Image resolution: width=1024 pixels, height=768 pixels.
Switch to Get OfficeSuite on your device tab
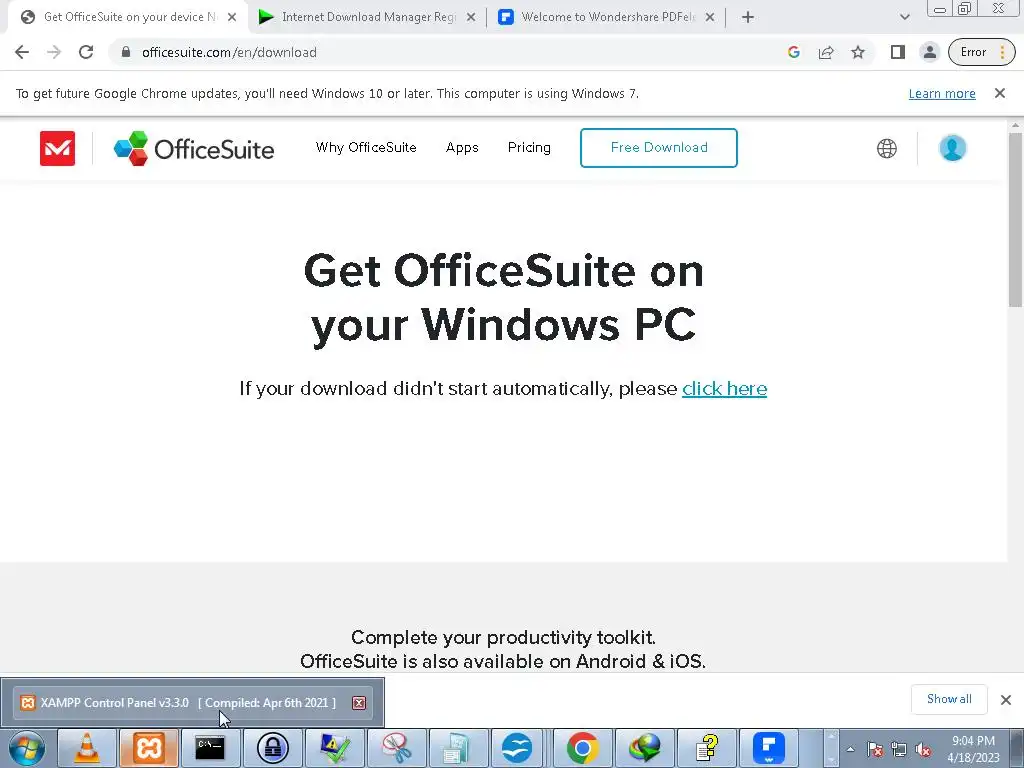[127, 17]
